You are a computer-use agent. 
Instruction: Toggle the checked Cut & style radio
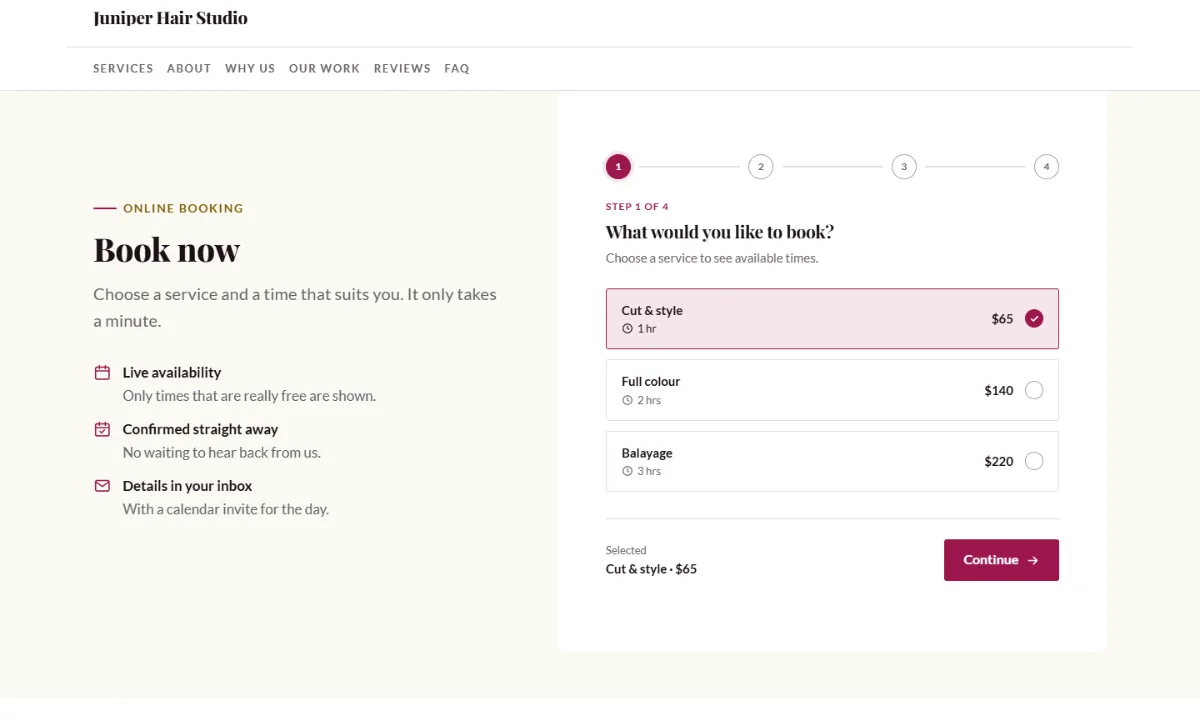[1034, 319]
